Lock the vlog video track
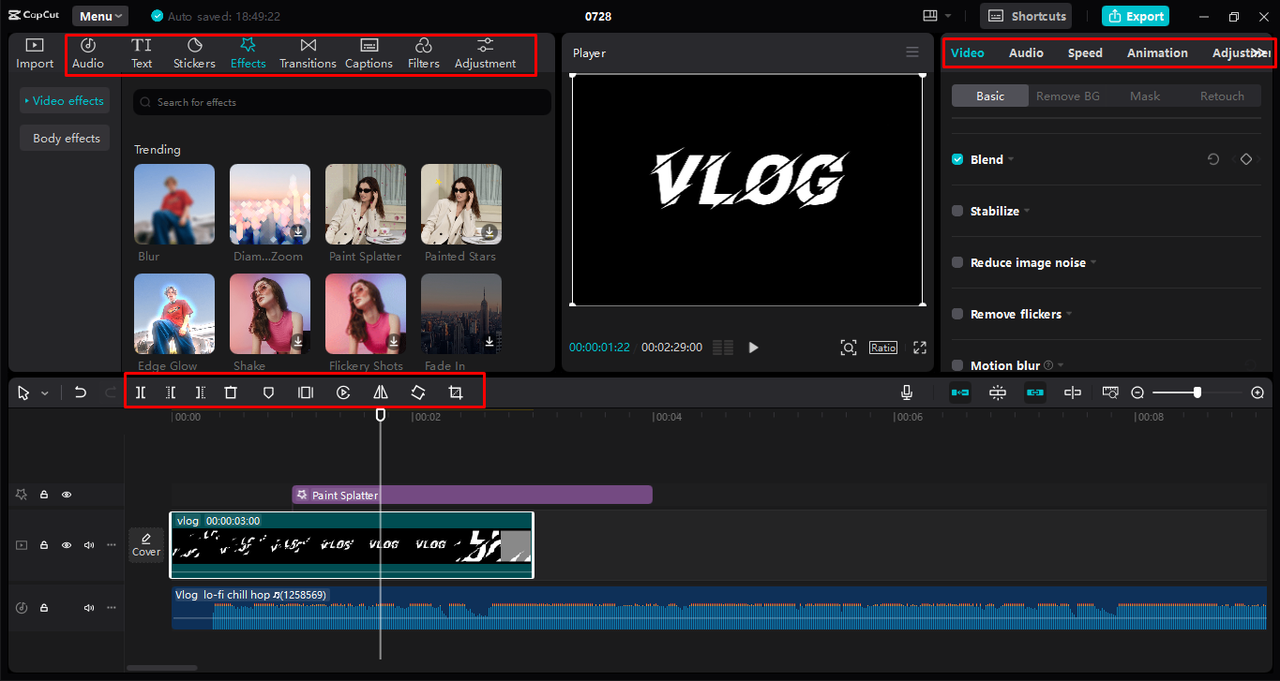Image resolution: width=1280 pixels, height=681 pixels. coord(44,545)
